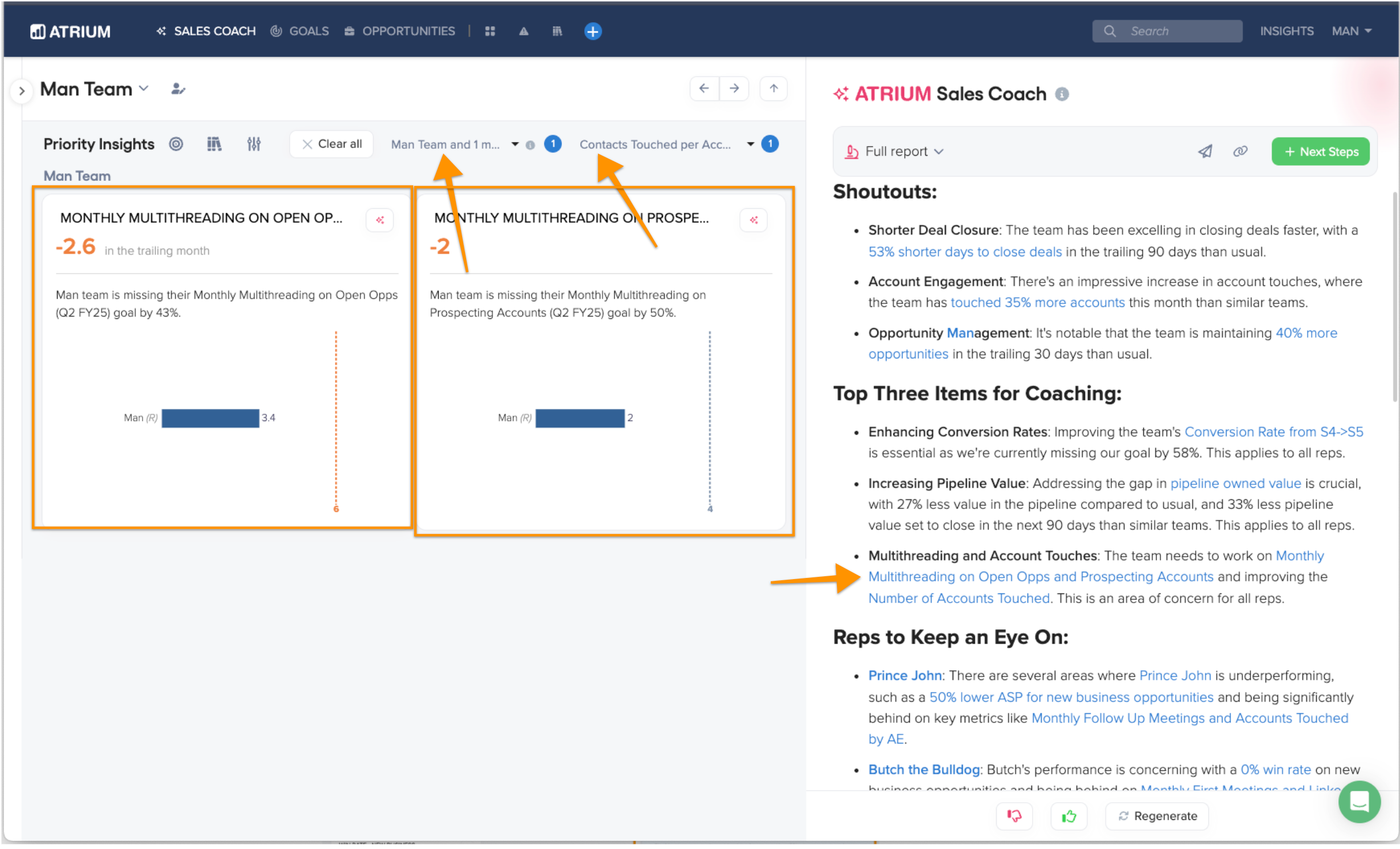Open 'Butch the Bulldog' rep link
This screenshot has width=1400, height=849.
tap(924, 770)
